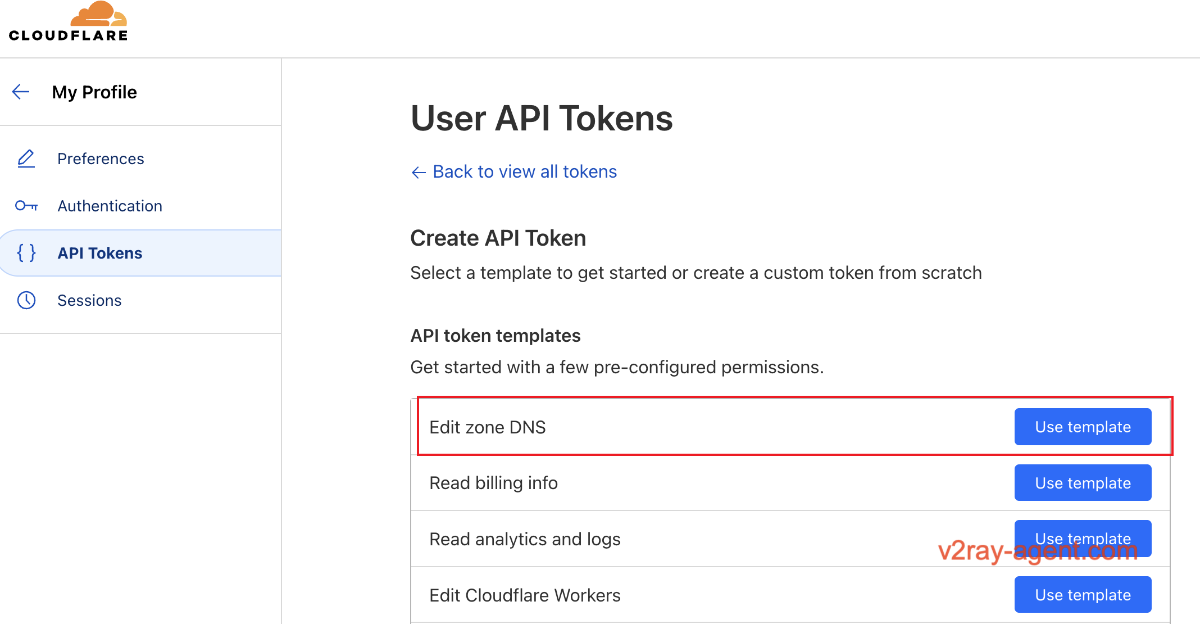Image resolution: width=1200 pixels, height=624 pixels.
Task: Select the API Tokens braces icon
Action: coord(26,253)
